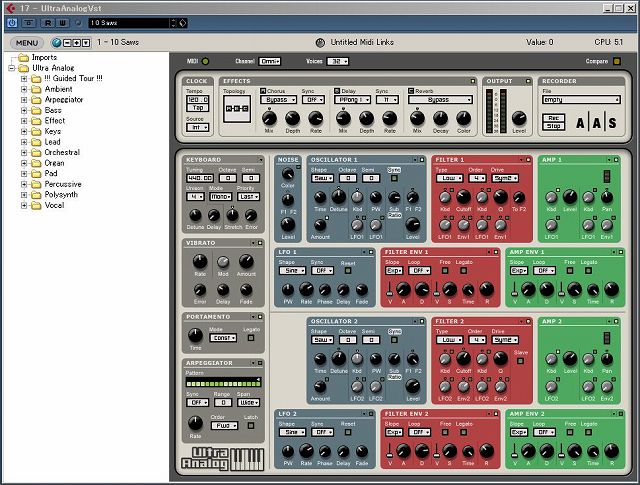This screenshot has width=640, height=485.
Task: Toggle the Compare switch
Action: click(x=617, y=61)
